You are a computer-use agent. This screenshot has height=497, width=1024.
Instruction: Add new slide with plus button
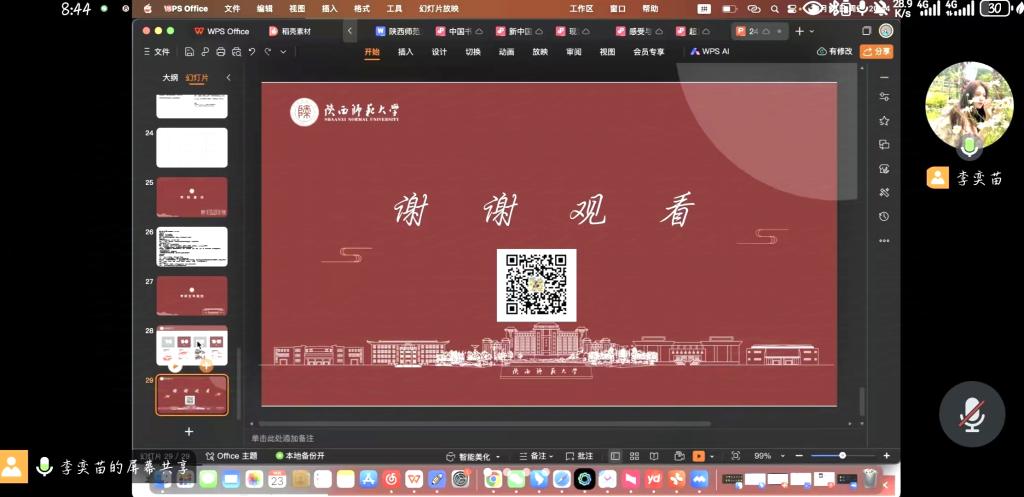(189, 432)
